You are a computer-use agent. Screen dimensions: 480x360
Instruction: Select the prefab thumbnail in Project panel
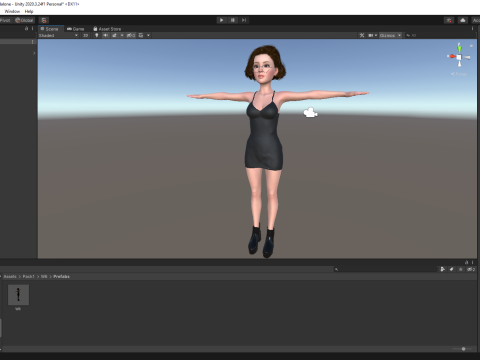point(18,295)
